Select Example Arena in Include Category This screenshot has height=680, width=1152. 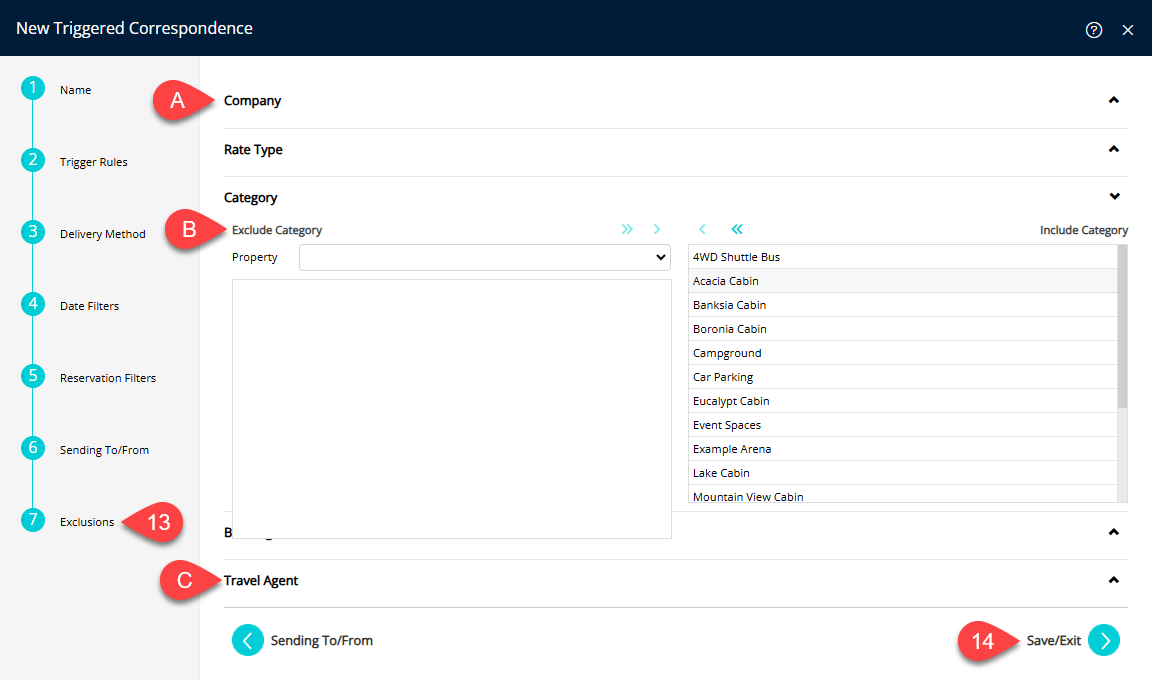point(902,449)
